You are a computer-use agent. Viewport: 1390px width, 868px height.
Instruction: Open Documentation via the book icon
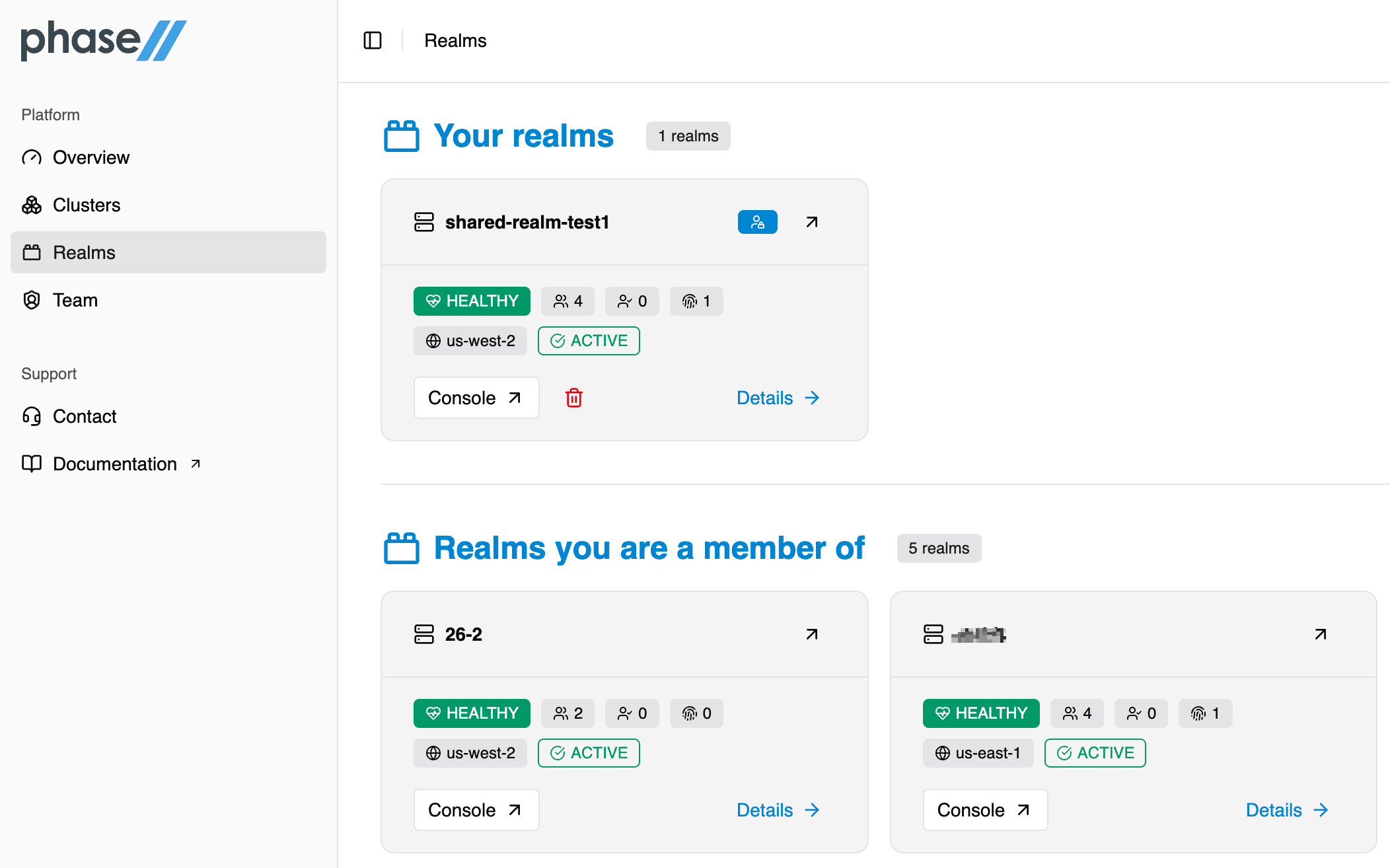[x=31, y=464]
